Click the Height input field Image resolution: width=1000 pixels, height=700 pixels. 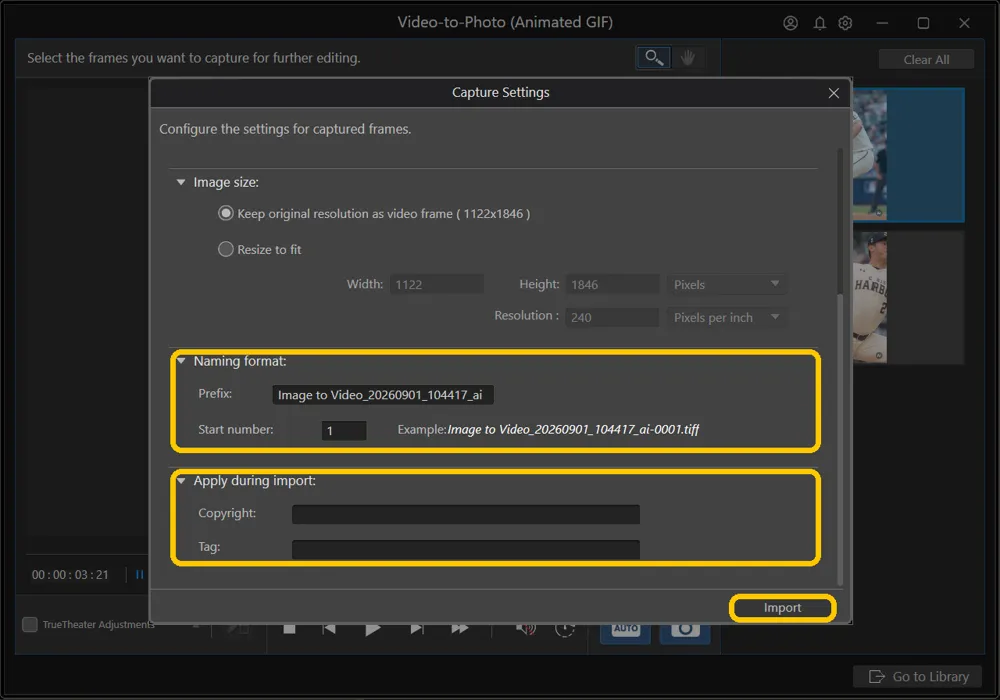click(612, 284)
